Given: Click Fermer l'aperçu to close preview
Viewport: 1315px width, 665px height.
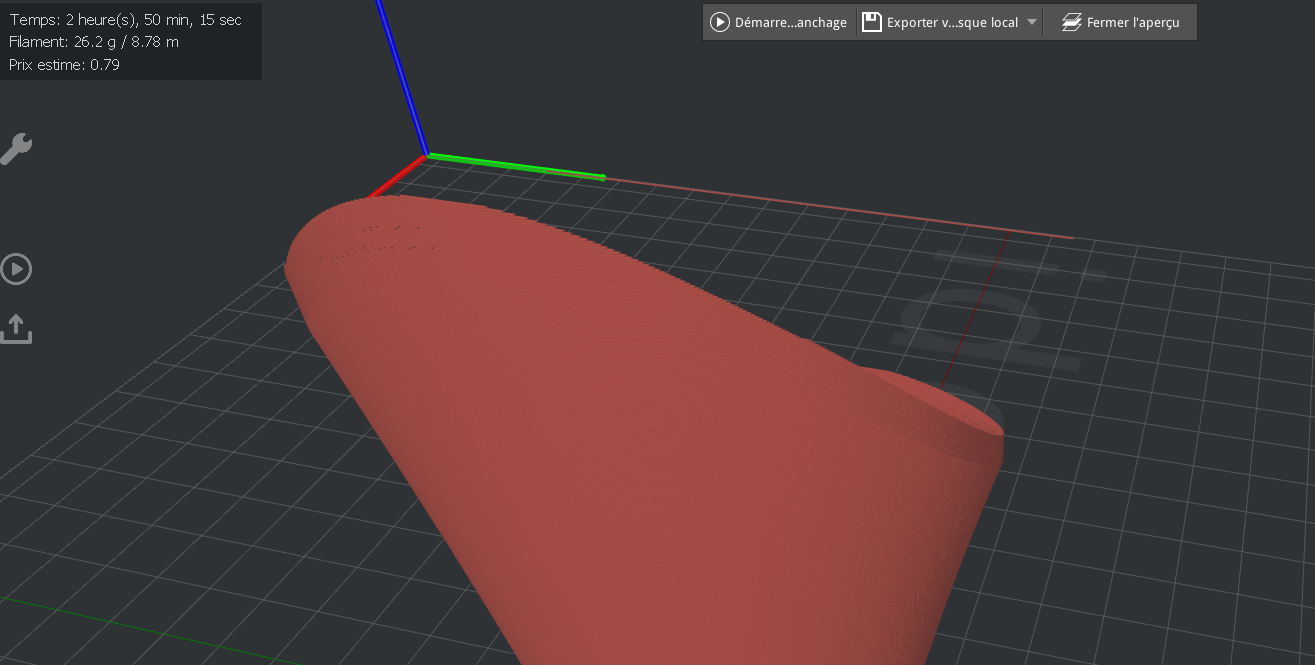Looking at the screenshot, I should [1122, 22].
